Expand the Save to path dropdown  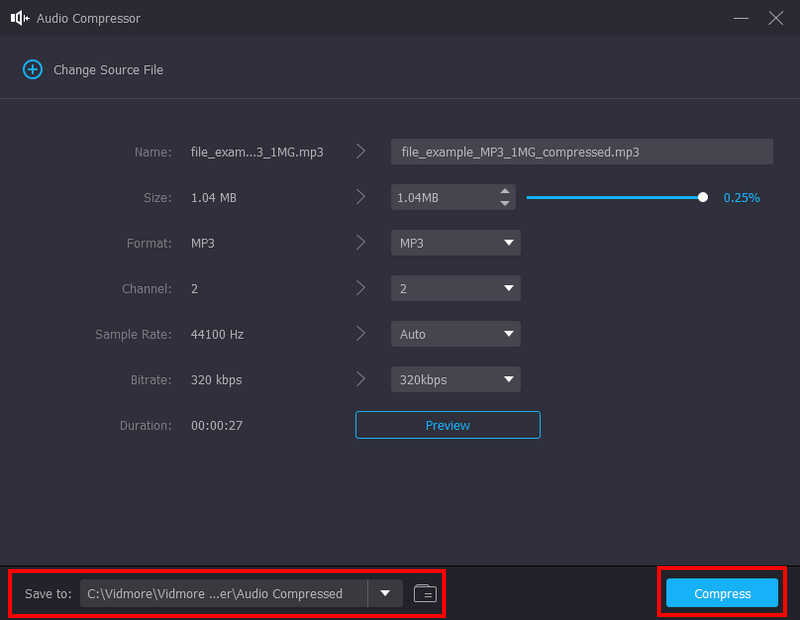[x=384, y=593]
